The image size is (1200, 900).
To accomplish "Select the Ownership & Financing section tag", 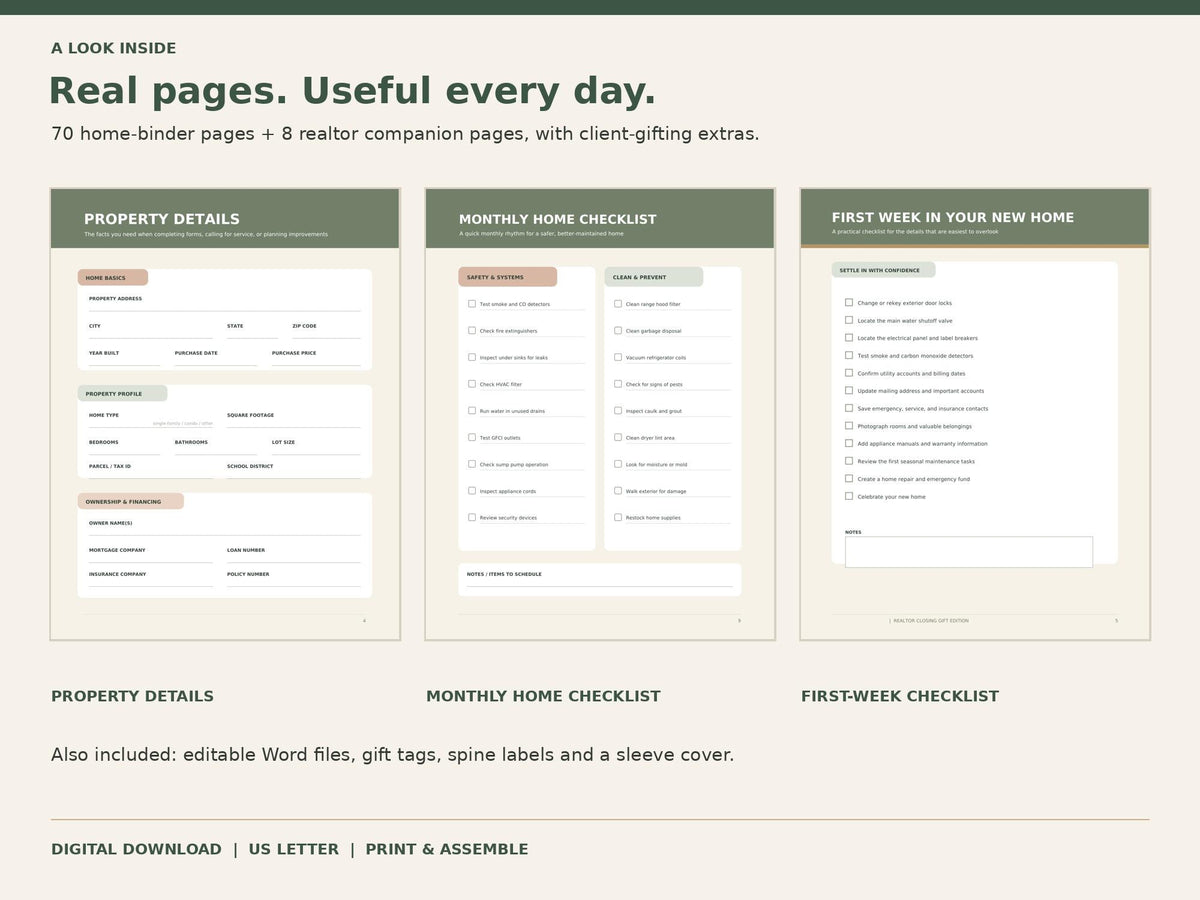I will [x=131, y=501].
